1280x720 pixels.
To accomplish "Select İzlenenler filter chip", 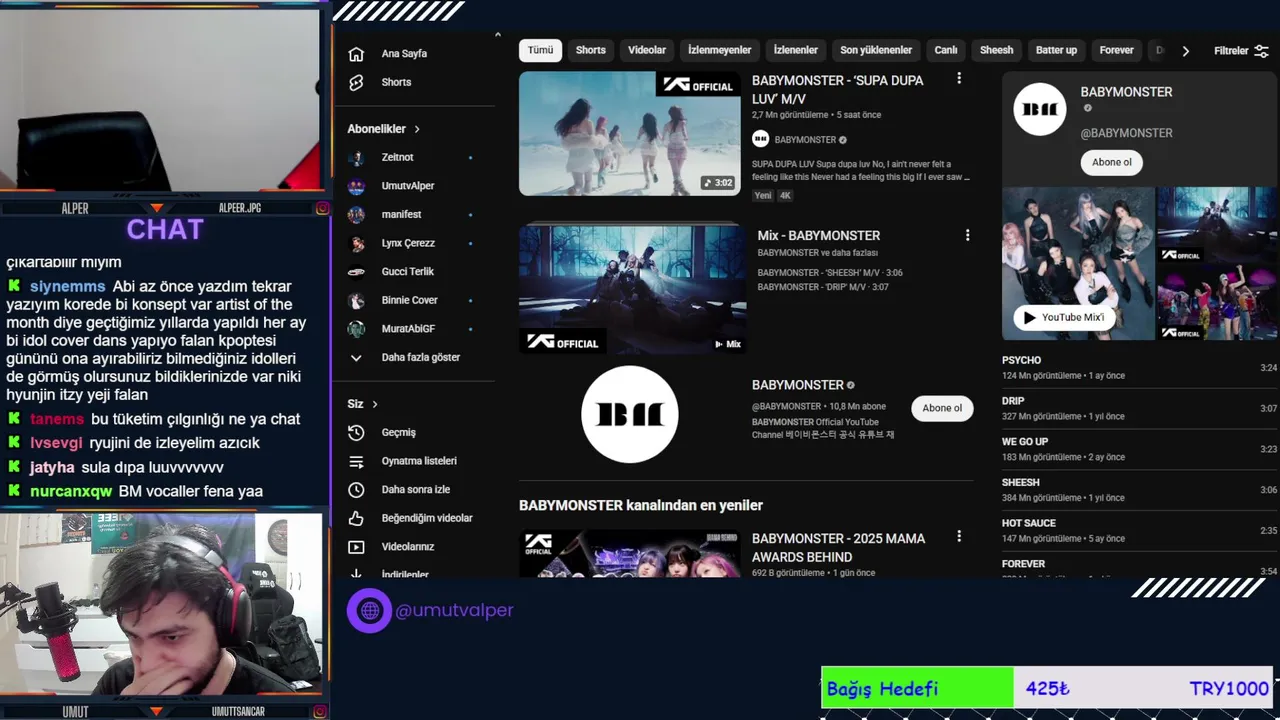I will click(796, 50).
